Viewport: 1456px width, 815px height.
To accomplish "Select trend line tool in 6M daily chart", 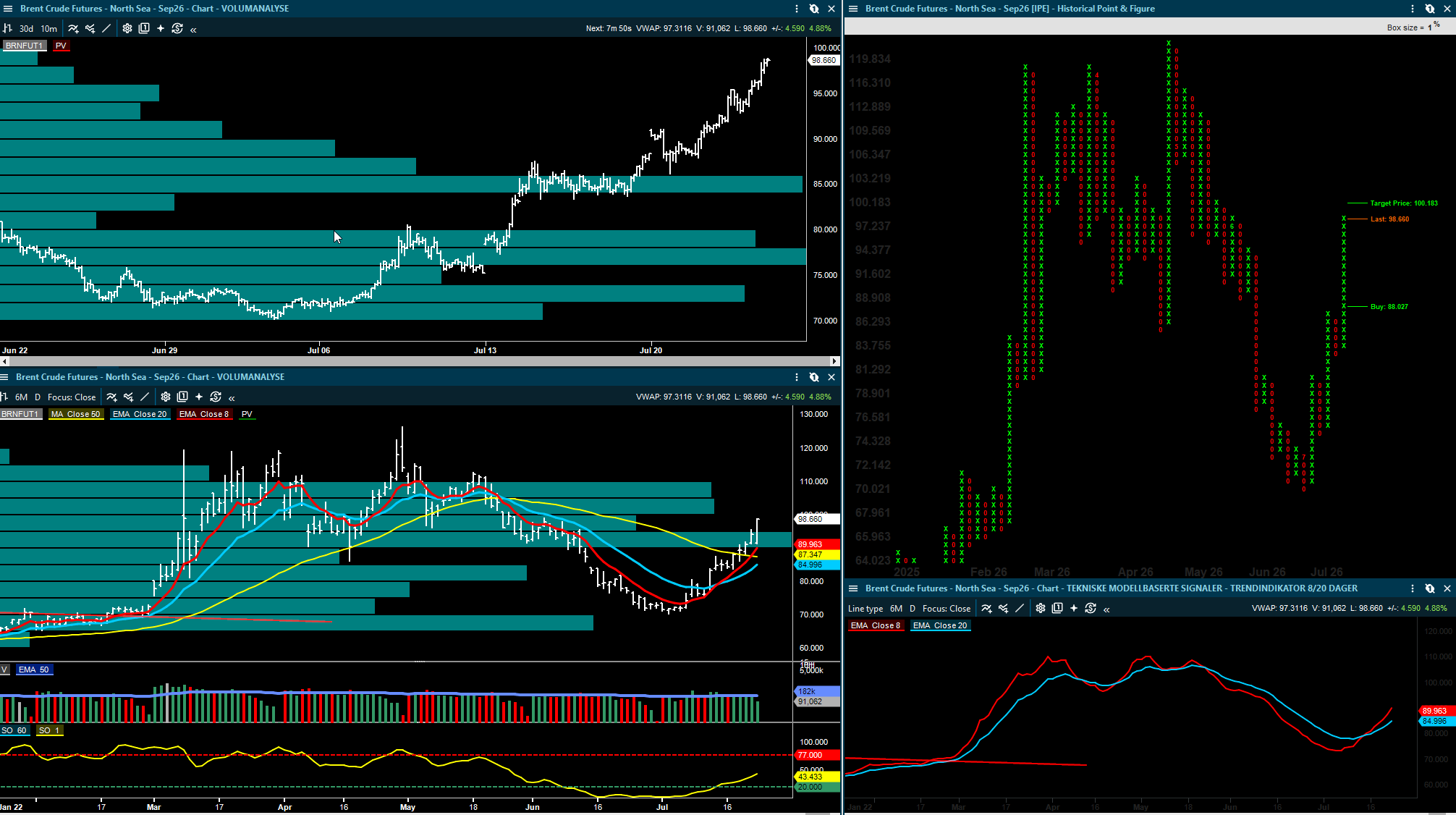I will pyautogui.click(x=145, y=397).
